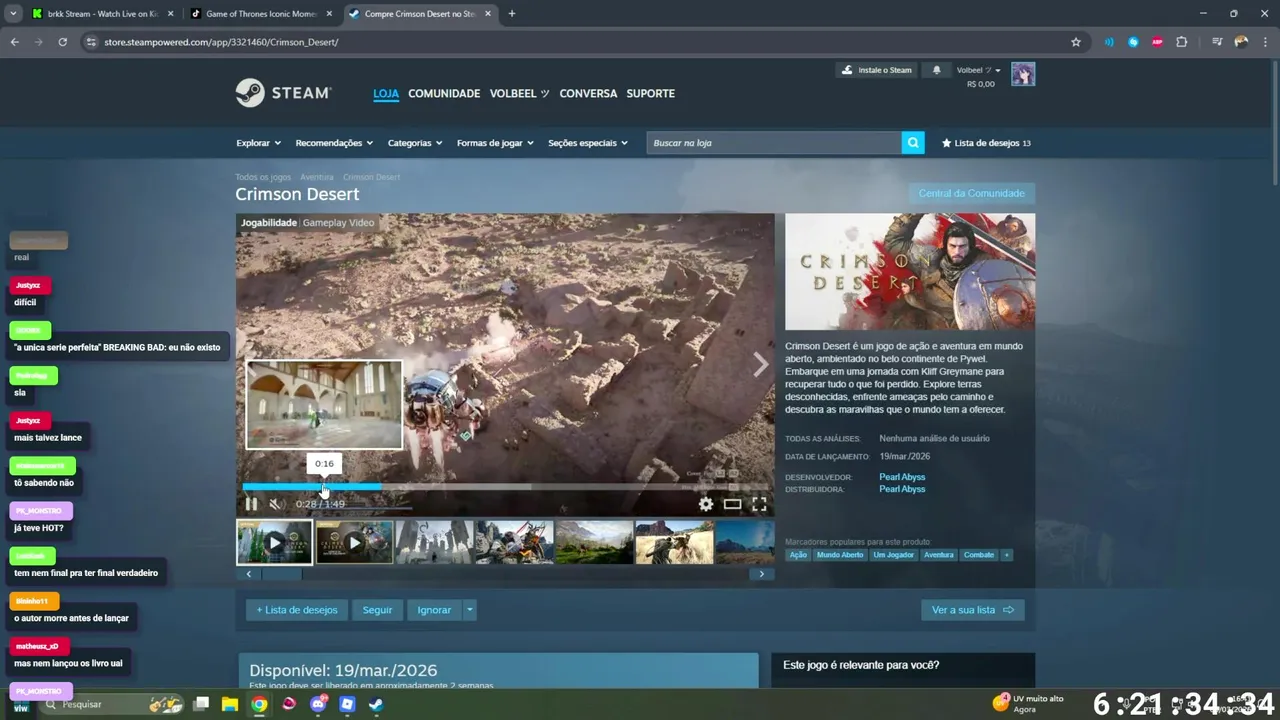Select the Mundo Aberto tag

(x=839, y=555)
